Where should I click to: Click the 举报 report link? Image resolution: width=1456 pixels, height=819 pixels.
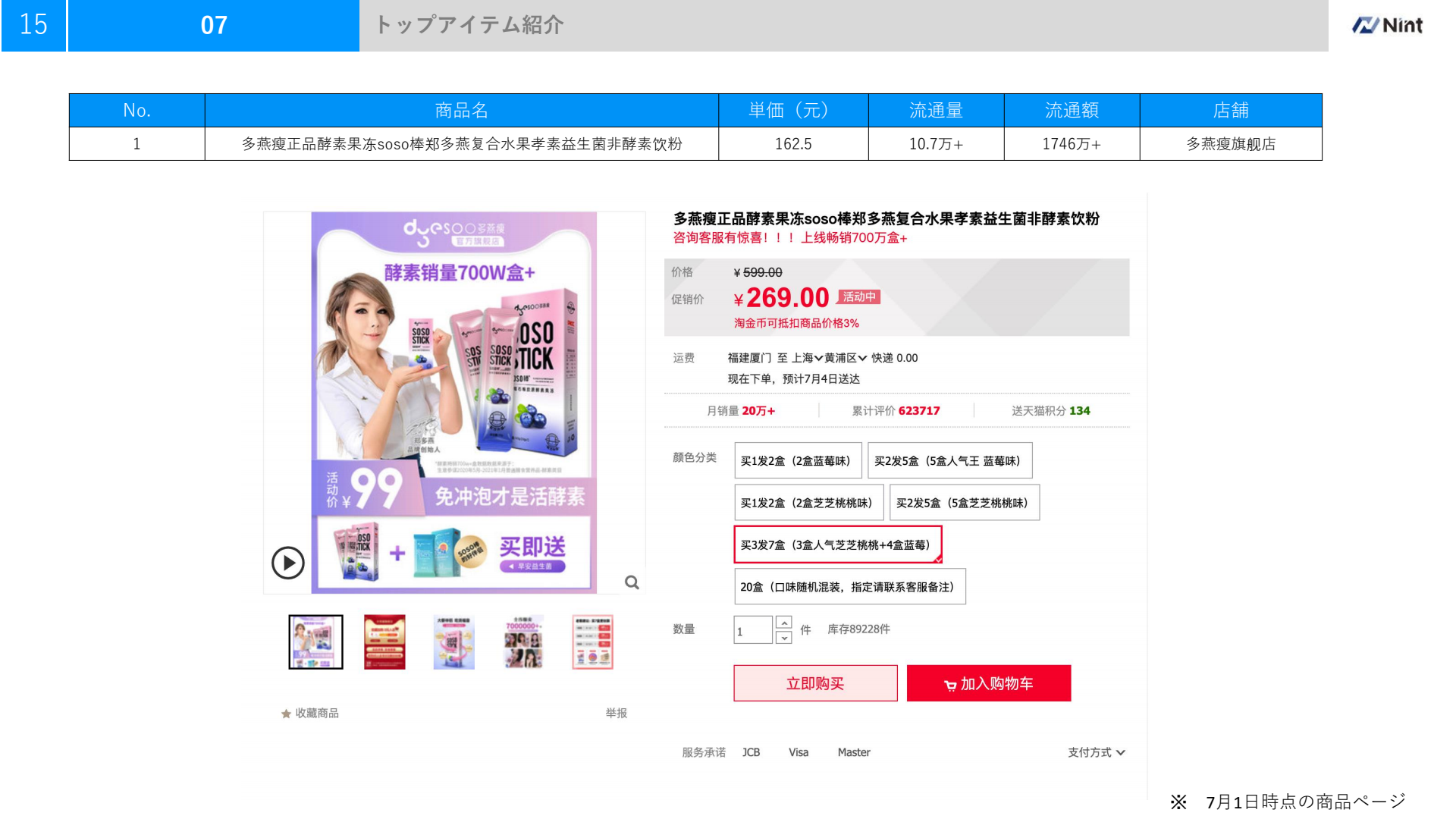[x=616, y=714]
